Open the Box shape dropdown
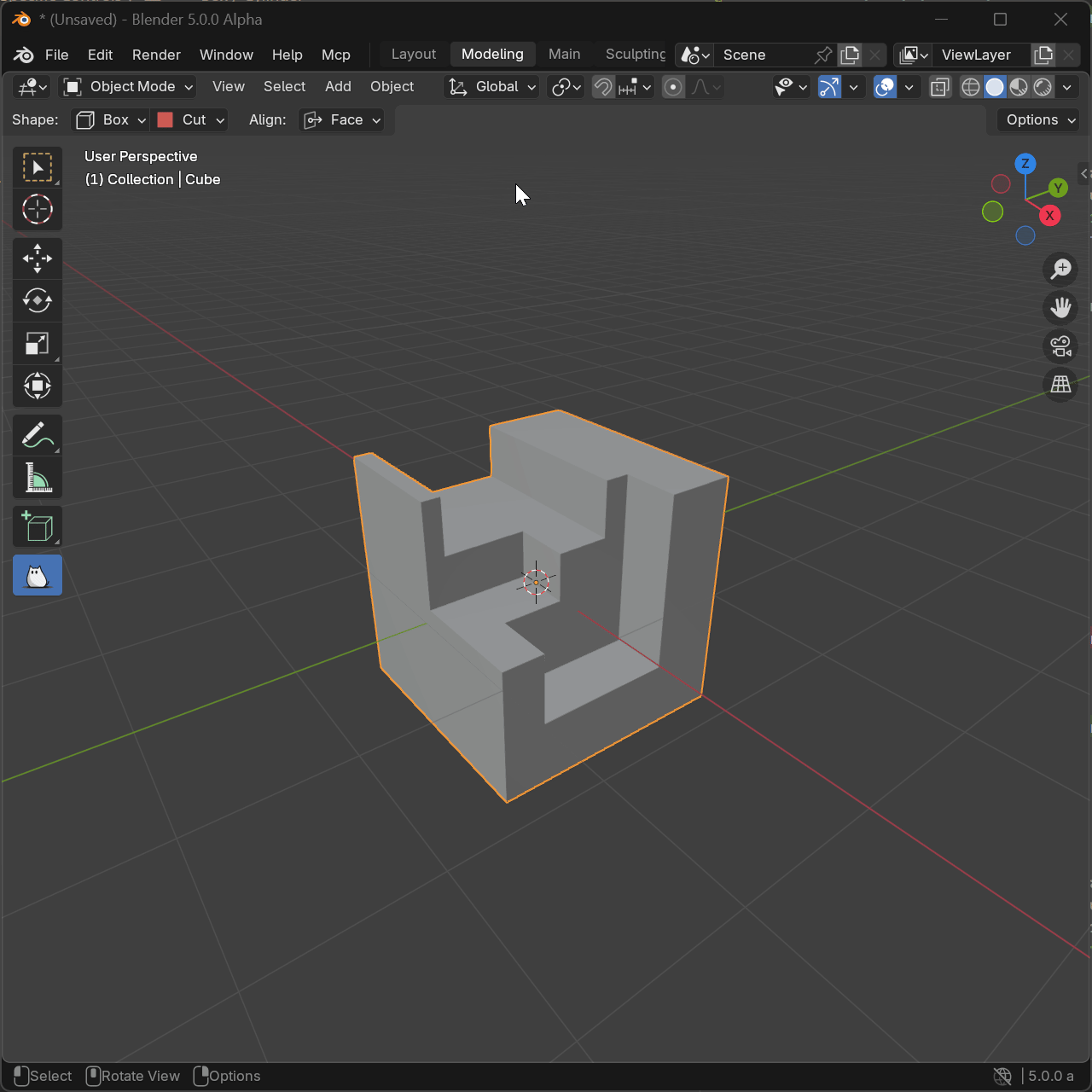The height and width of the screenshot is (1092, 1092). pyautogui.click(x=111, y=120)
